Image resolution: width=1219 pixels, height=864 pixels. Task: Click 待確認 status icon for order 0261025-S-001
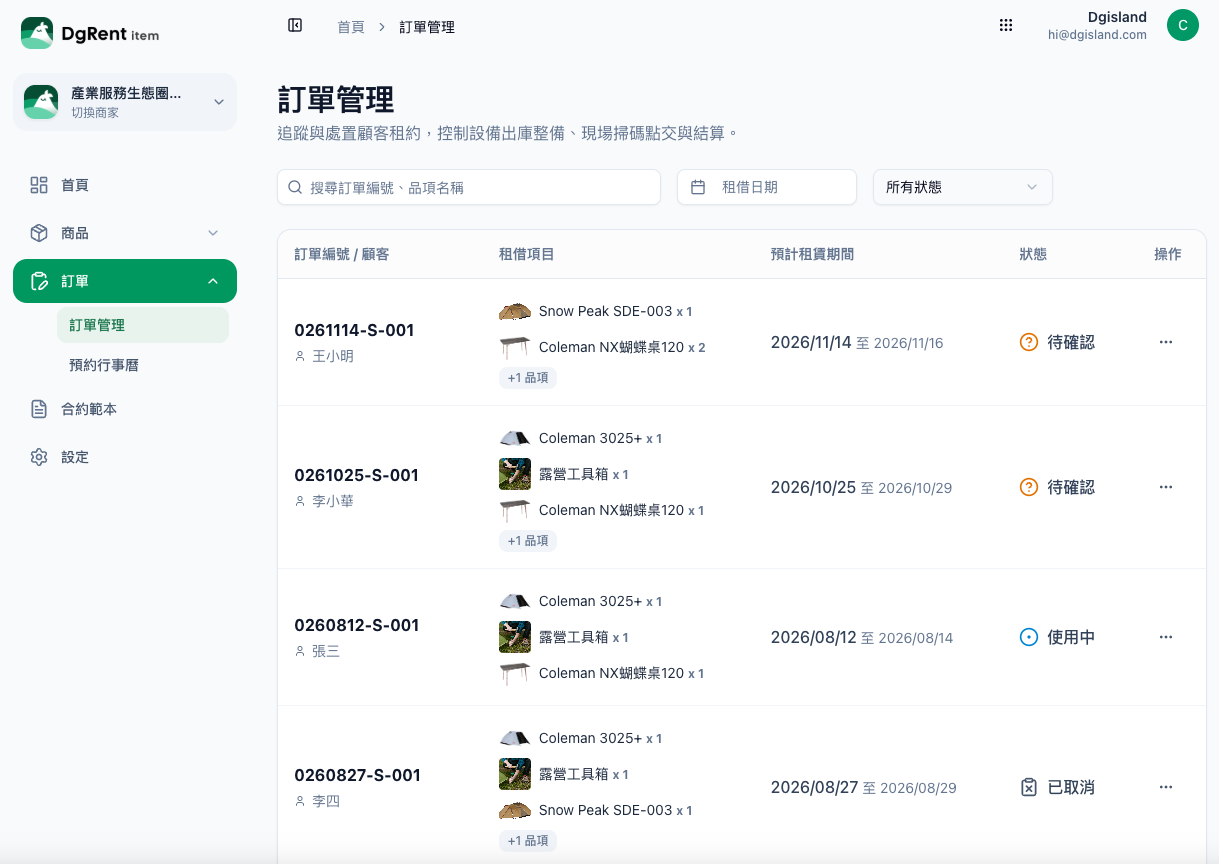click(x=1029, y=487)
